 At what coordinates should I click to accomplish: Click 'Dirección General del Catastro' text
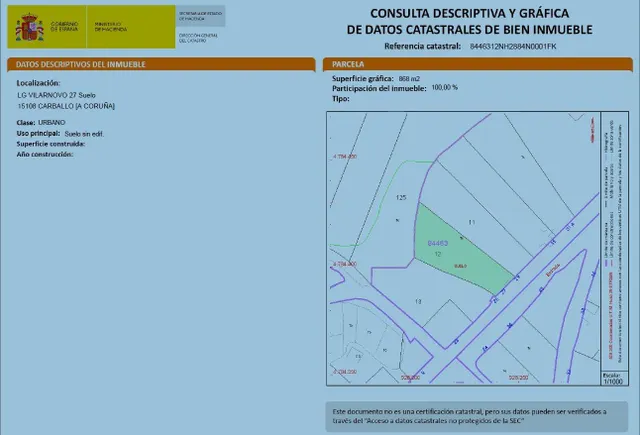(198, 38)
